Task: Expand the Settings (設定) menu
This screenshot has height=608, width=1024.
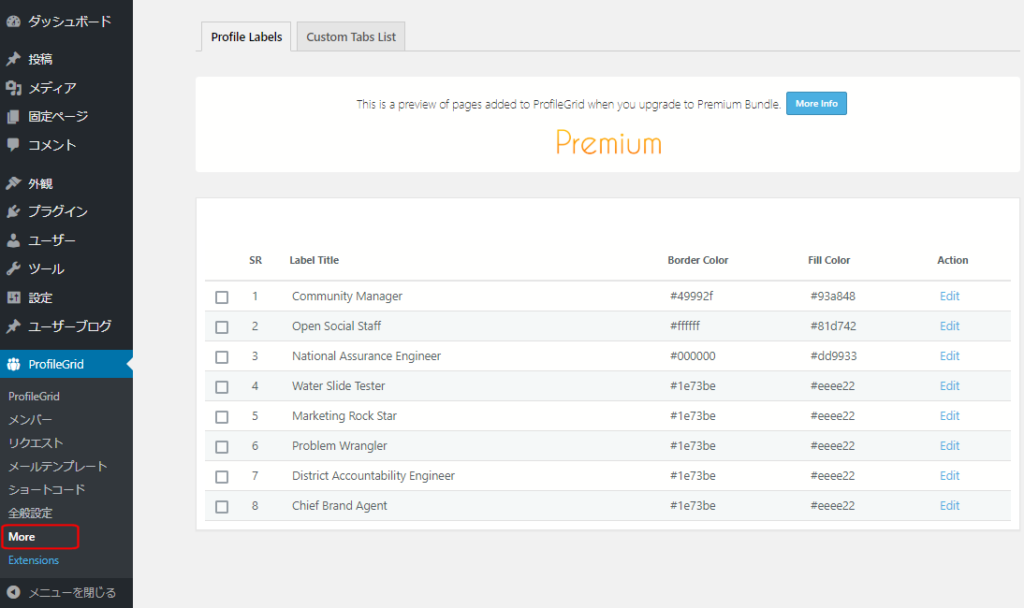Action: [x=40, y=297]
